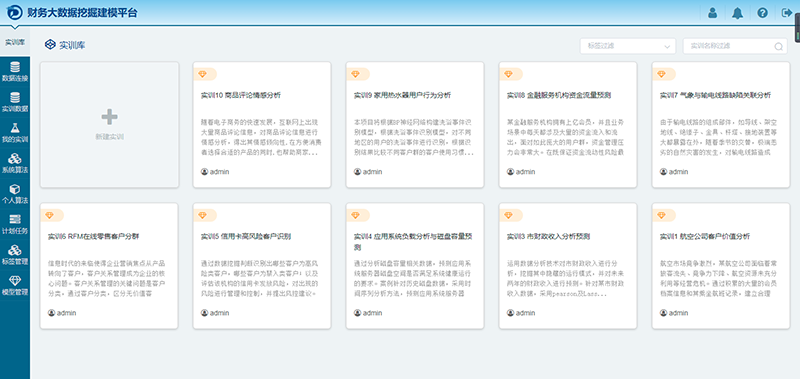Open 实训1 航空公司客户价值分析 title
800x379 pixels.
pos(705,237)
